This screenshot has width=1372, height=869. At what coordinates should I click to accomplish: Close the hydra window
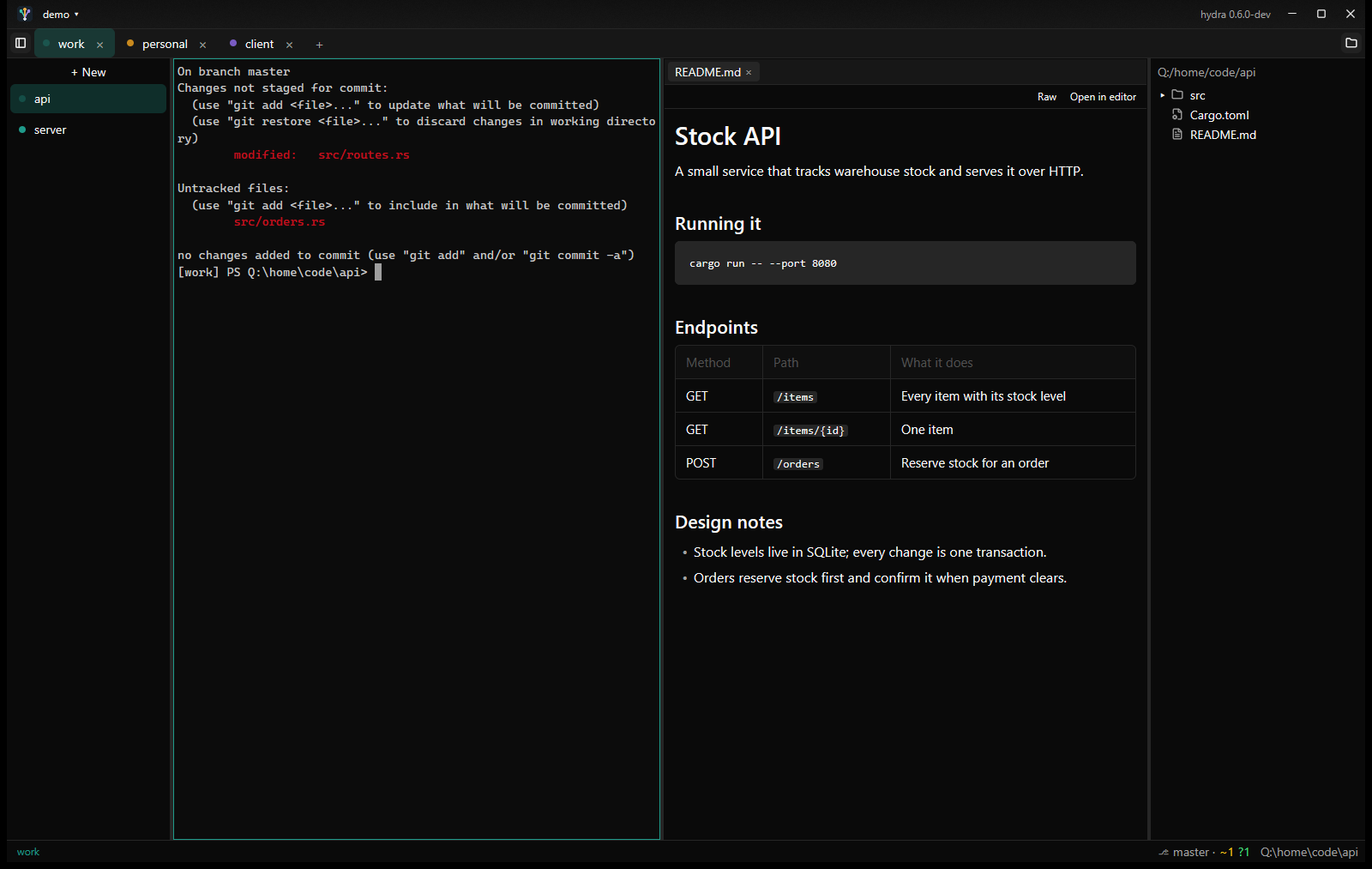point(1351,14)
